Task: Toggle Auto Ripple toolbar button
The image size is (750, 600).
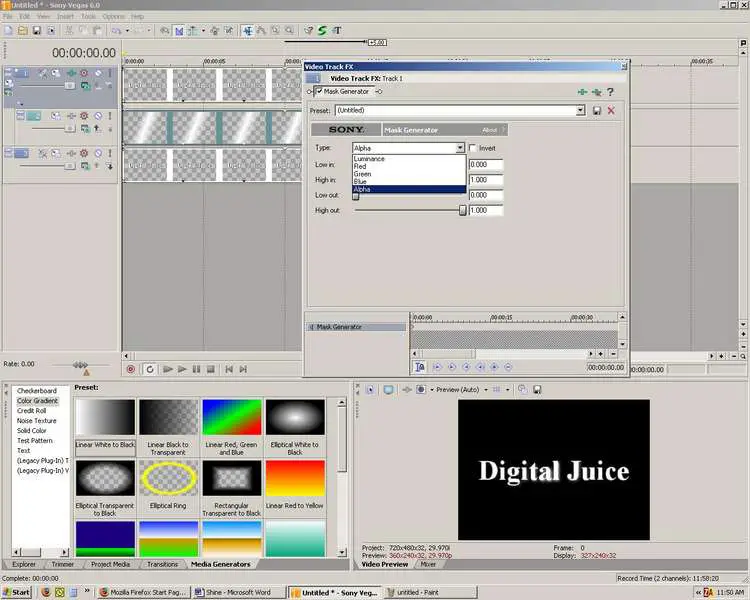Action: pos(193,31)
